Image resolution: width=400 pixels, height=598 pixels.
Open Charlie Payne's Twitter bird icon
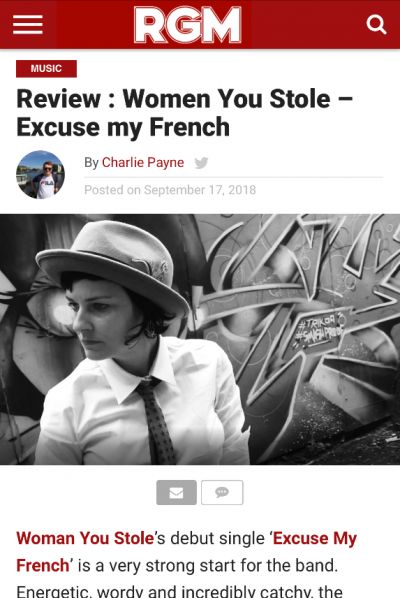click(201, 162)
